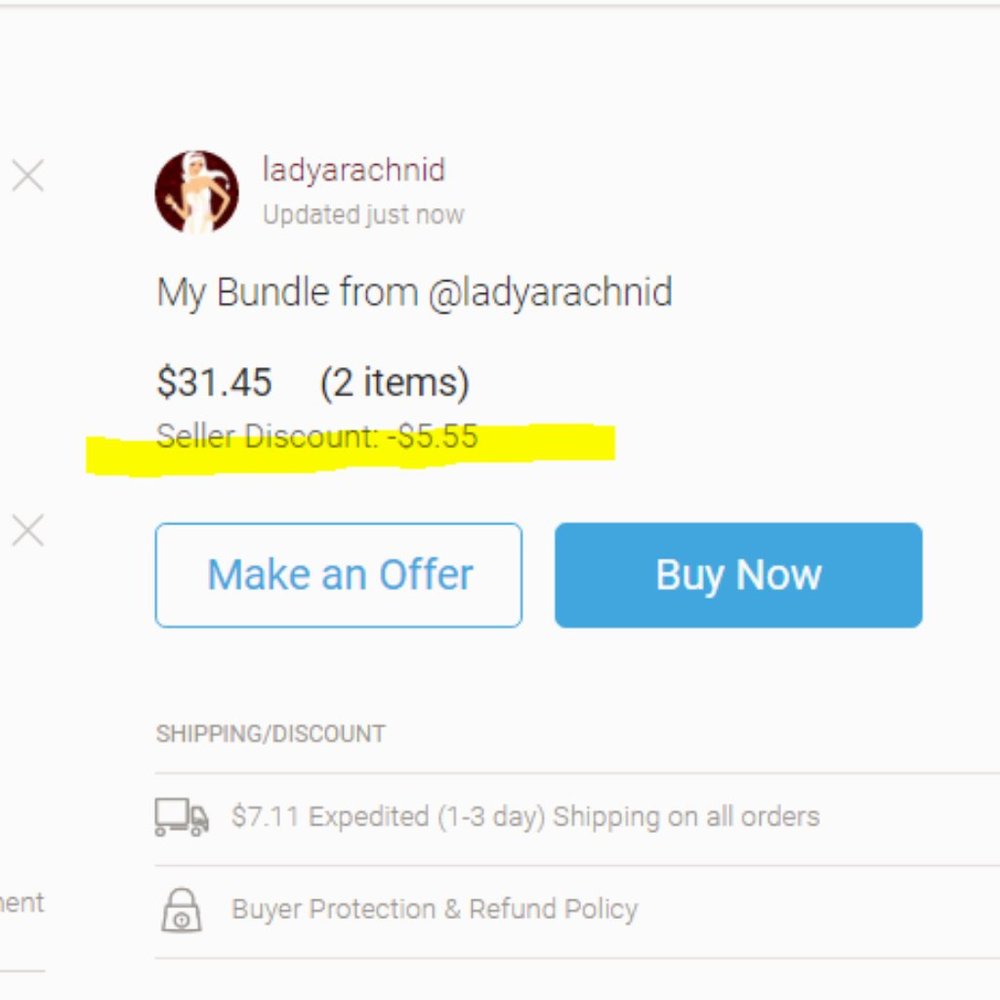Click the upper X to dismiss bundle panel
Image resolution: width=1000 pixels, height=1000 pixels.
click(x=28, y=176)
